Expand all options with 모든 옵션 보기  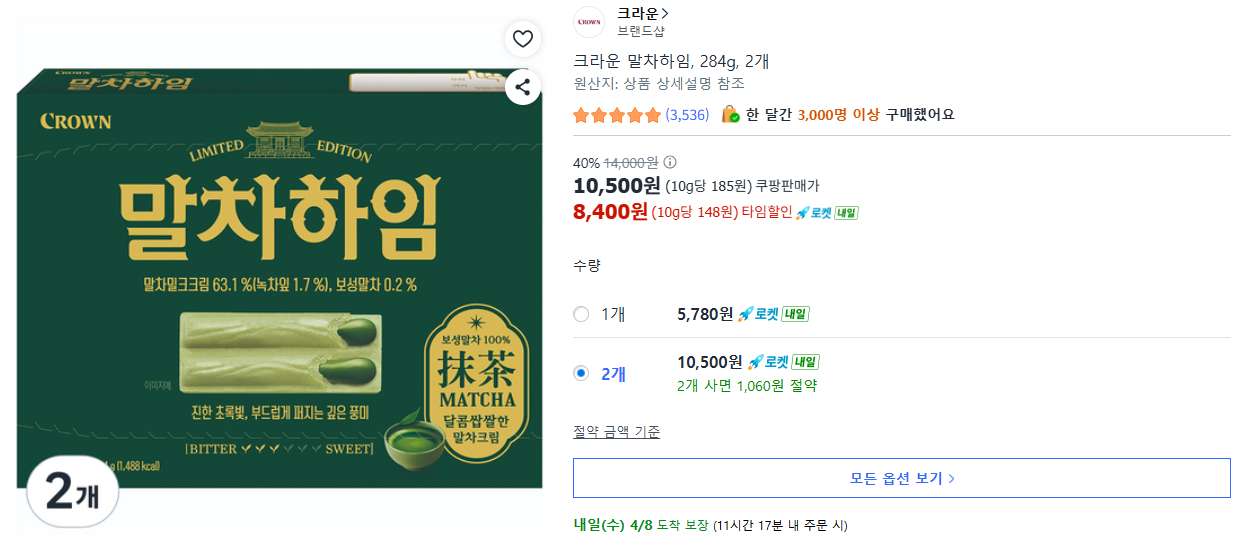(901, 478)
